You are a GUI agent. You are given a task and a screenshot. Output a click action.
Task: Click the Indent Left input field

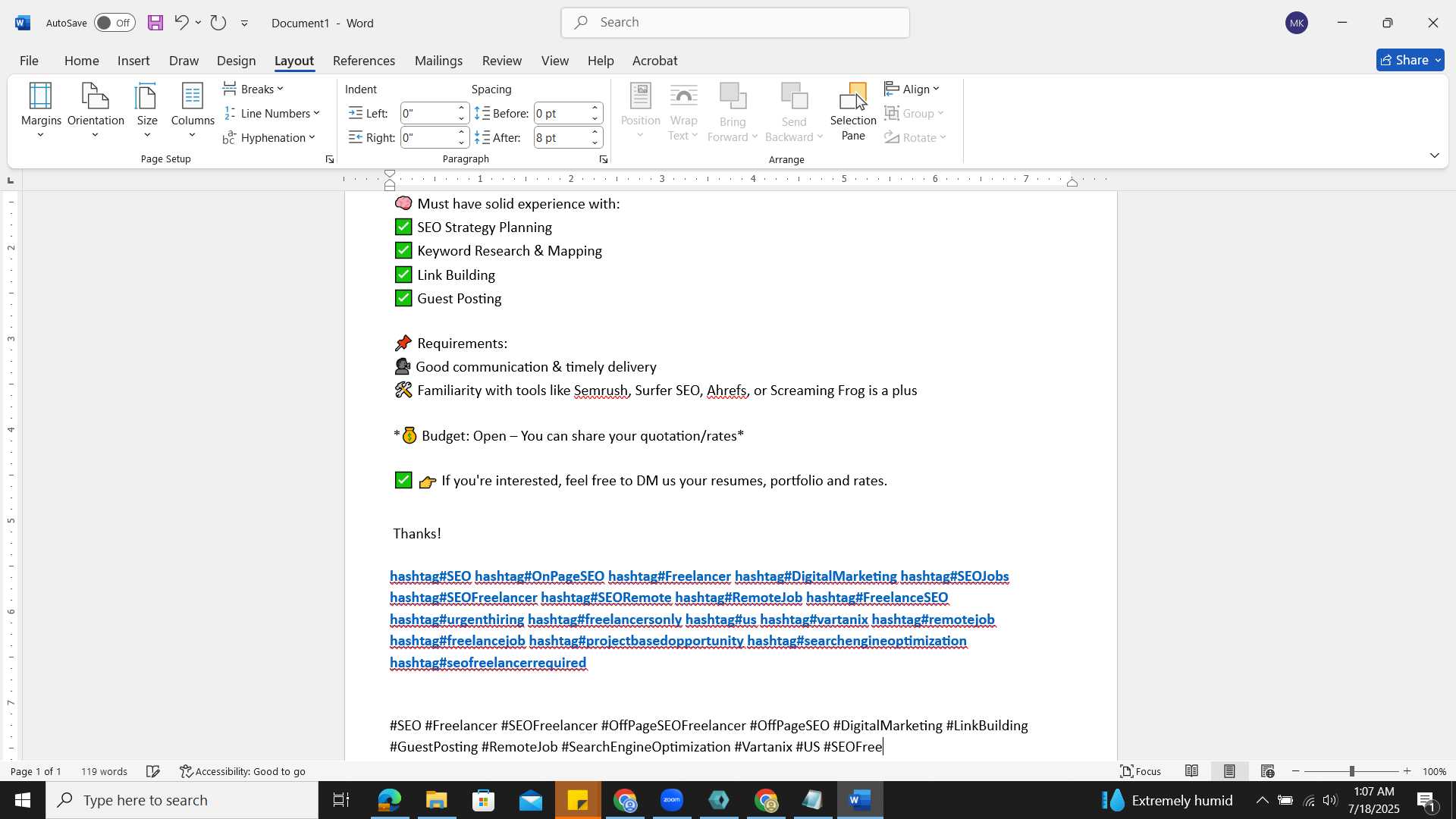[x=428, y=114]
